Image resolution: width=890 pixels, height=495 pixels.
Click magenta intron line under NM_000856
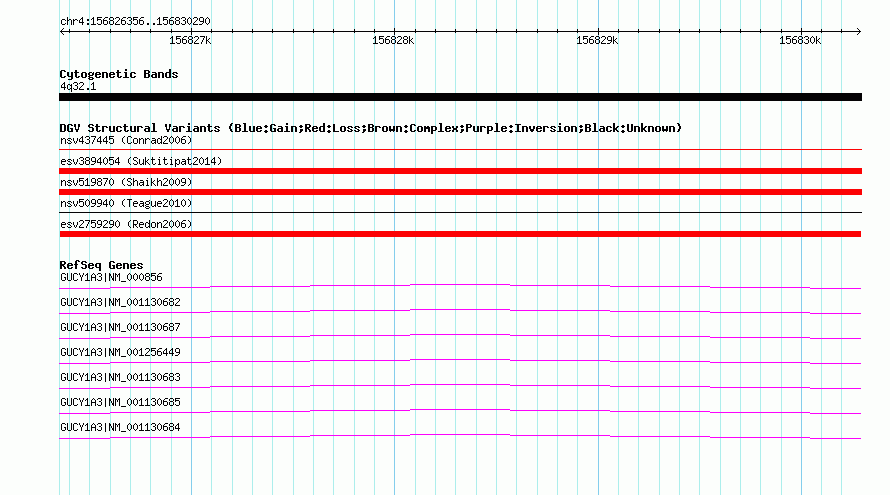click(x=460, y=286)
